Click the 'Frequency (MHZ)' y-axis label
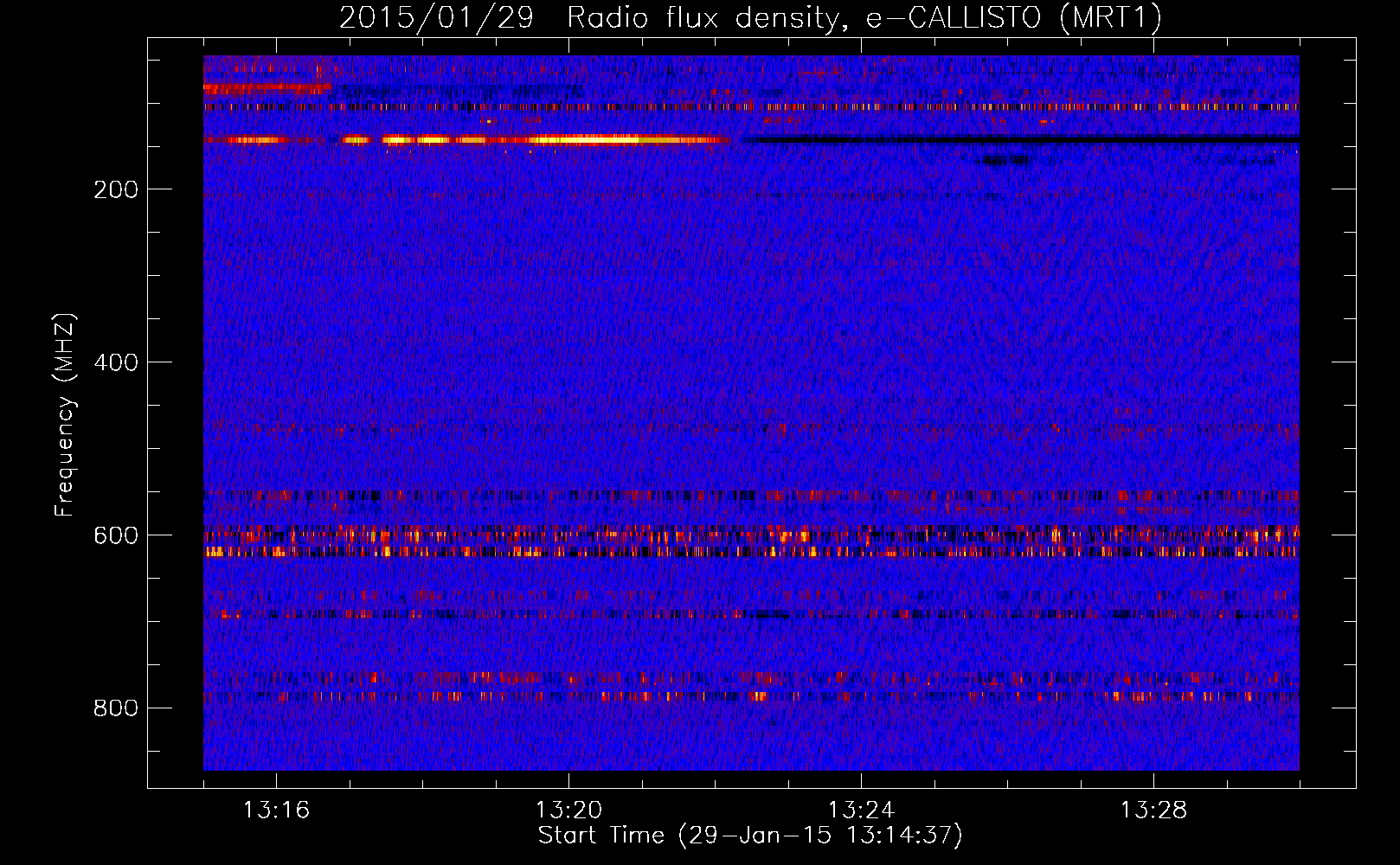The width and height of the screenshot is (1400, 865). 65,414
